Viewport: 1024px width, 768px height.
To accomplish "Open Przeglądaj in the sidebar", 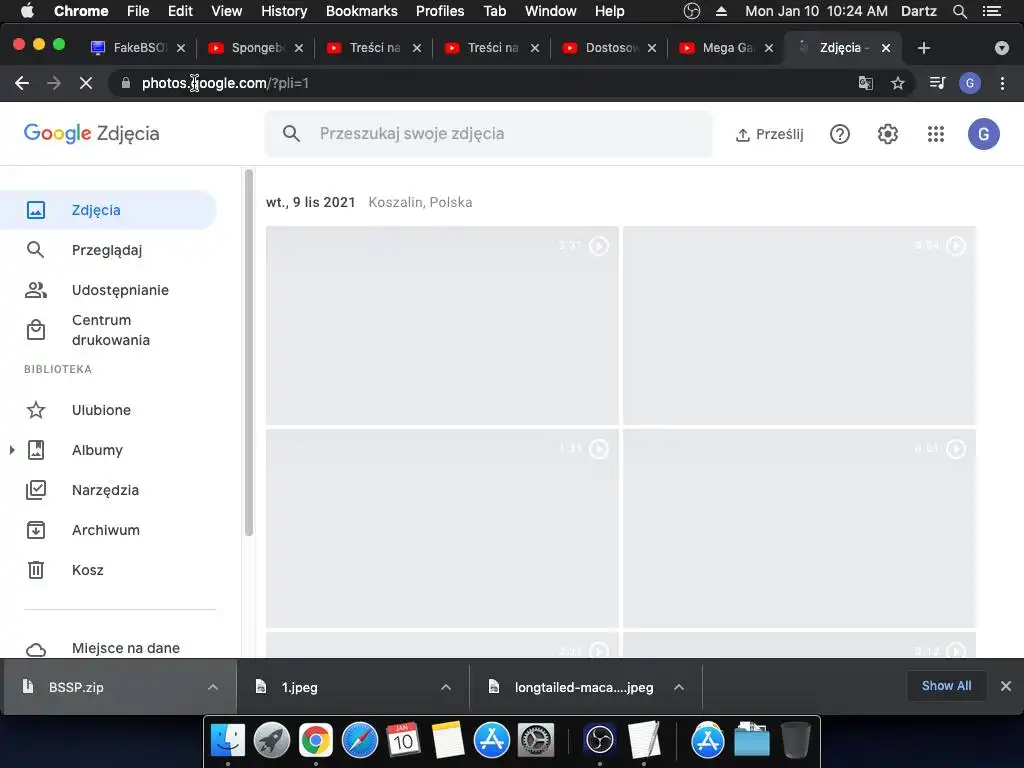I will click(x=108, y=249).
